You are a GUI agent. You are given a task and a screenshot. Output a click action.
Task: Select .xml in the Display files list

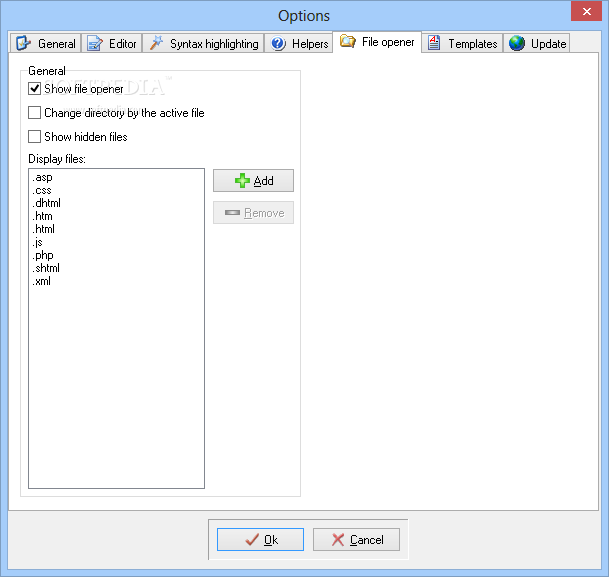click(116, 281)
